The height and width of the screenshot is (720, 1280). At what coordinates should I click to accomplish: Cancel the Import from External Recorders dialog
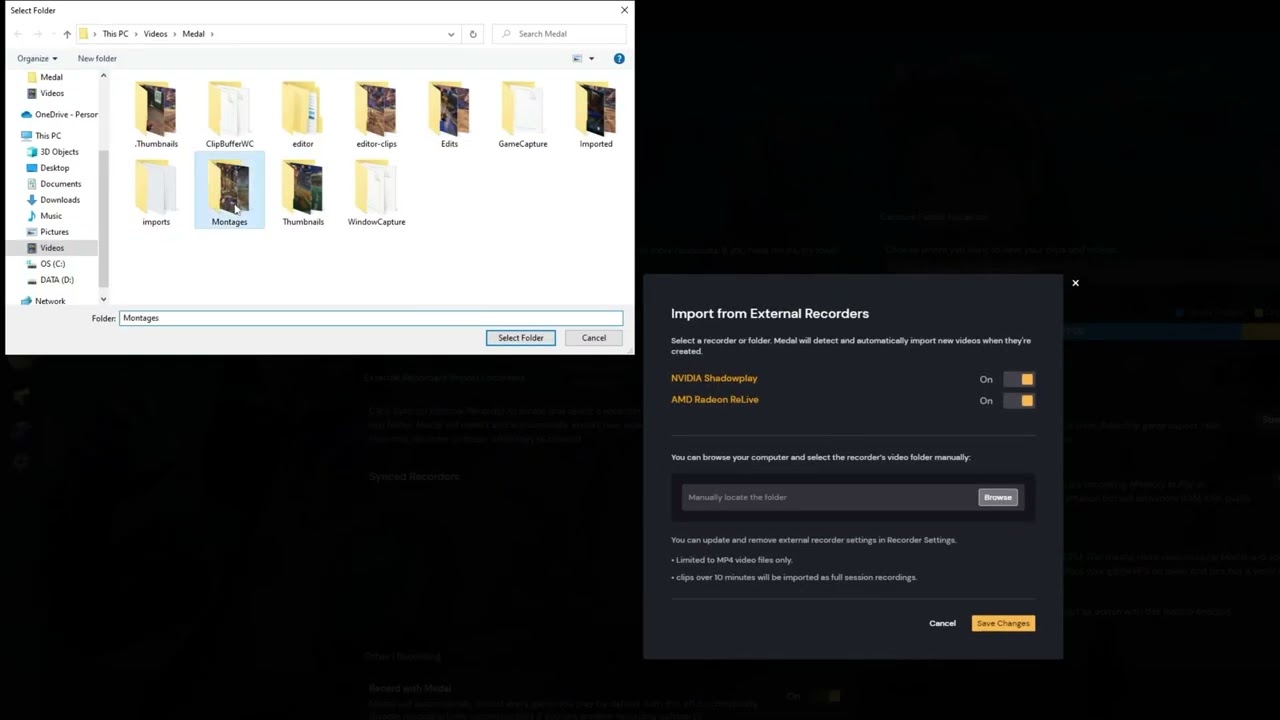[x=942, y=623]
